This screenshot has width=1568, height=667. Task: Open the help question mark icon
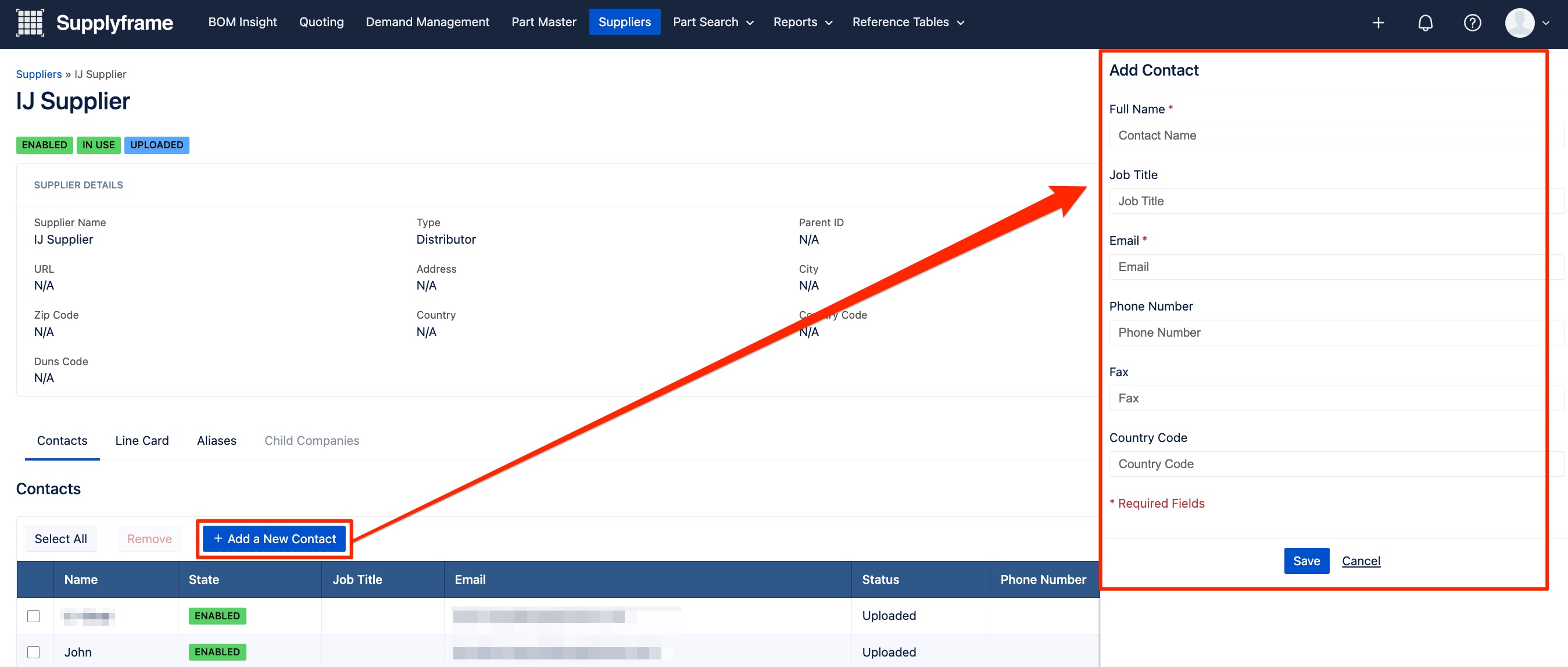1472,23
